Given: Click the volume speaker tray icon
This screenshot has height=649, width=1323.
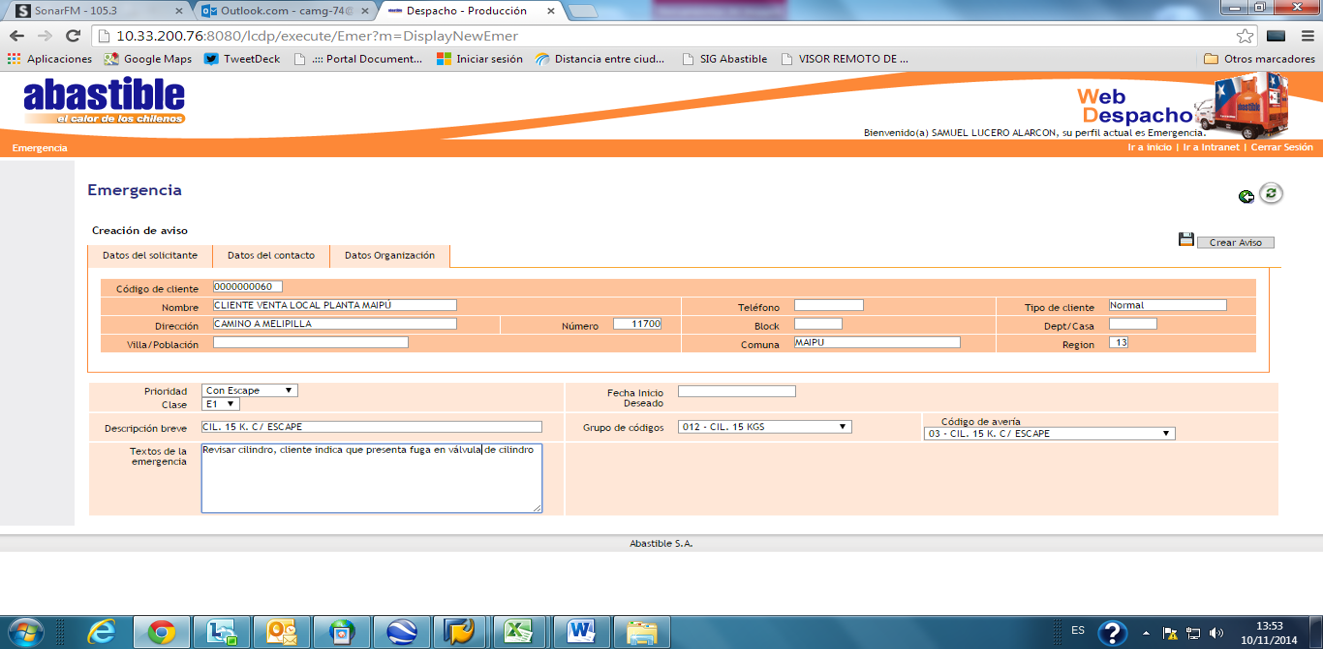Looking at the screenshot, I should [x=1216, y=632].
